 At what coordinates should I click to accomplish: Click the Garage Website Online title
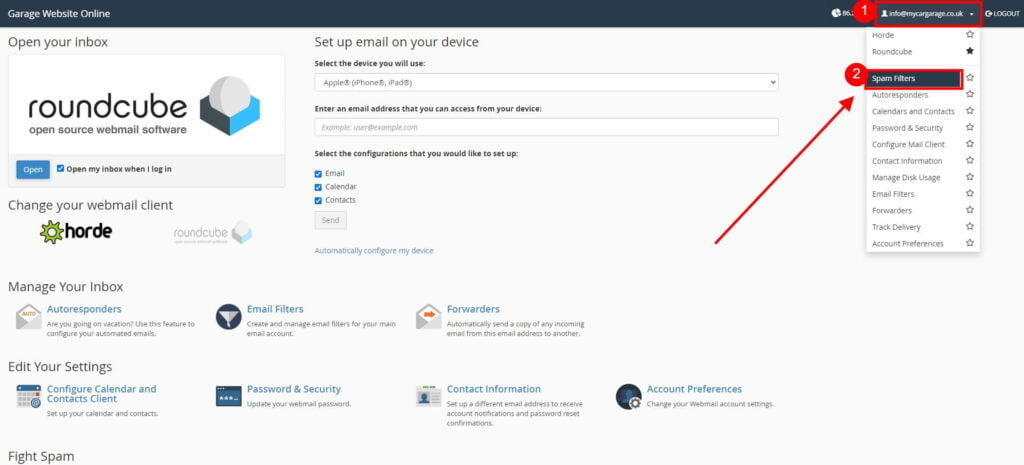click(59, 14)
